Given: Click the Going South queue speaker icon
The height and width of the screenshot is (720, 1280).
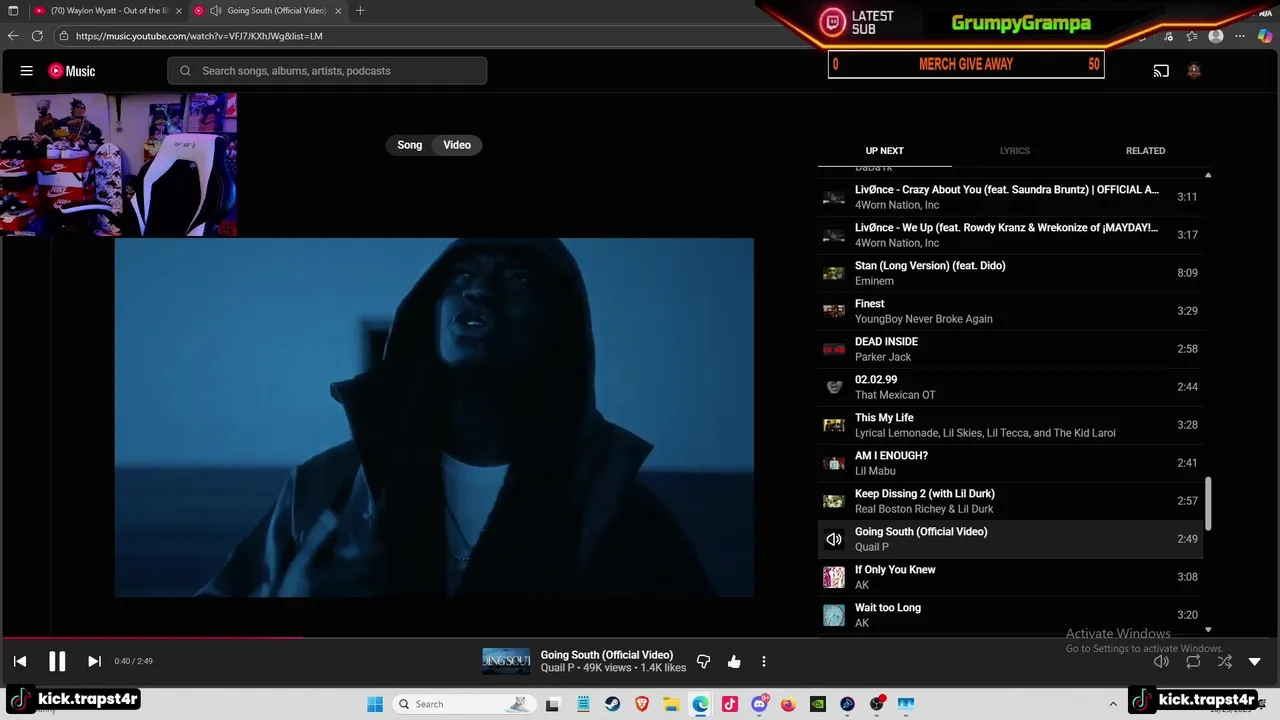Looking at the screenshot, I should 834,539.
